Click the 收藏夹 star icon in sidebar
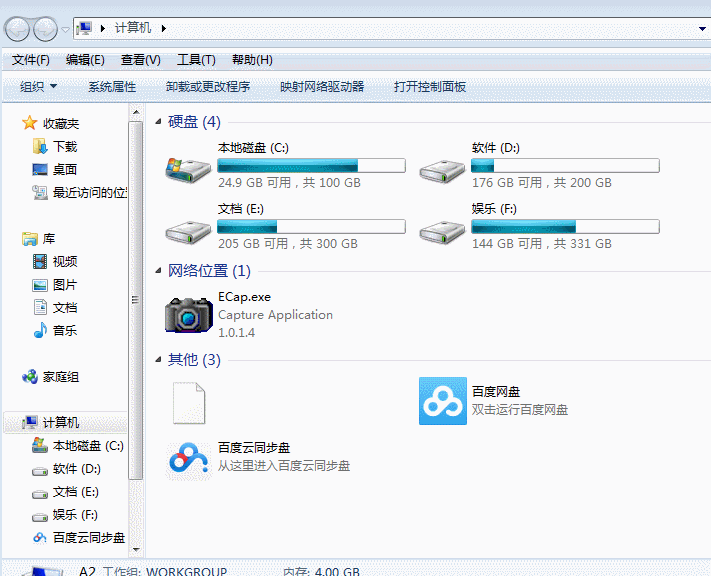 pos(29,123)
